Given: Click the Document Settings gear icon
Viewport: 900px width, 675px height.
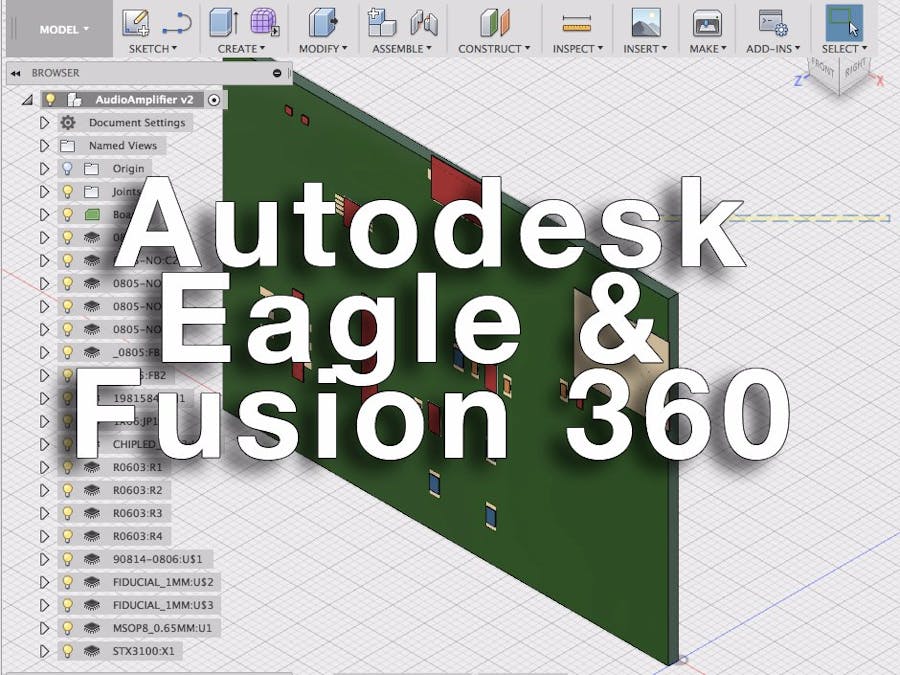Looking at the screenshot, I should pyautogui.click(x=68, y=122).
